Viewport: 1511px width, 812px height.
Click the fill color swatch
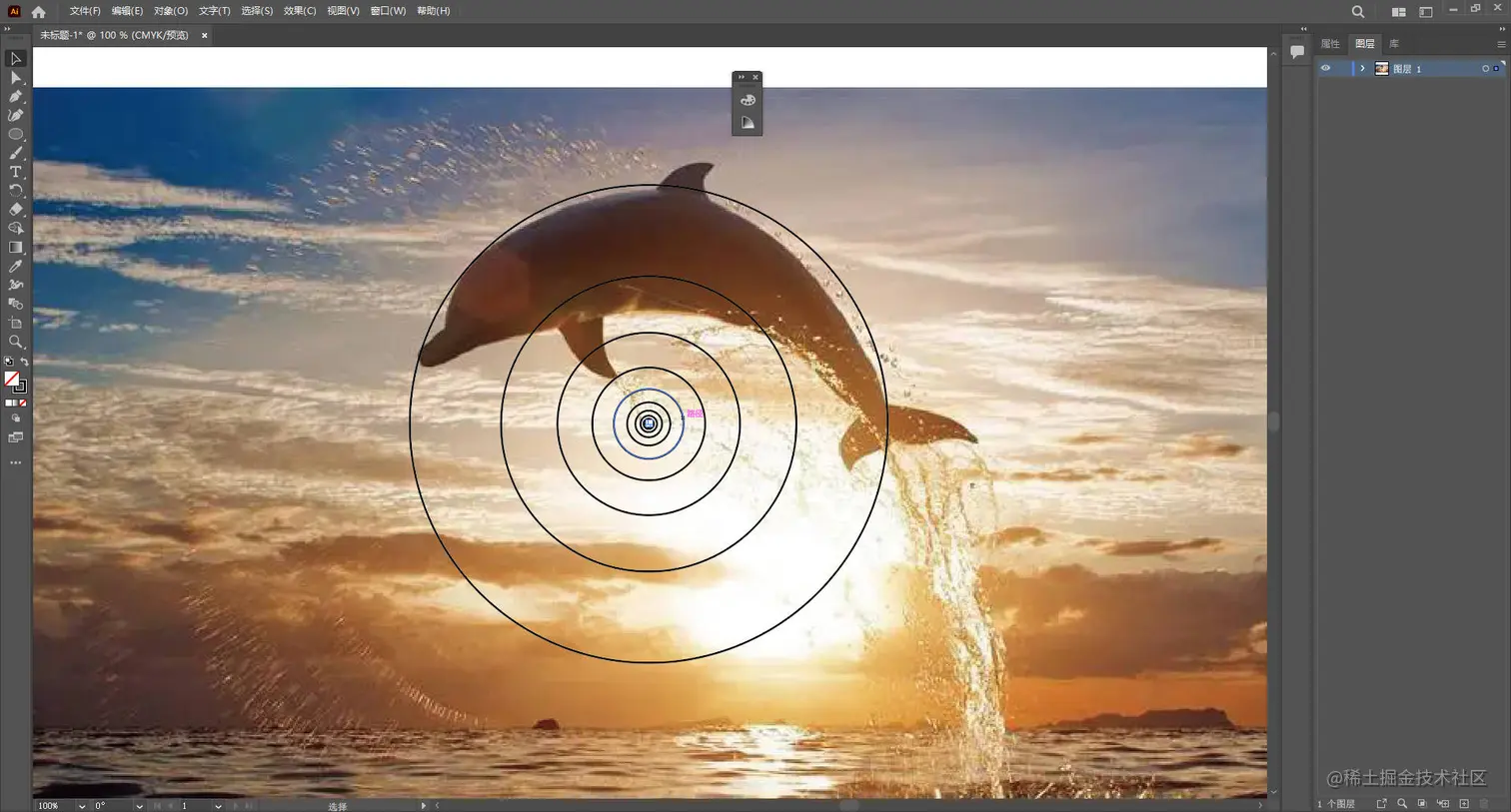[x=11, y=379]
